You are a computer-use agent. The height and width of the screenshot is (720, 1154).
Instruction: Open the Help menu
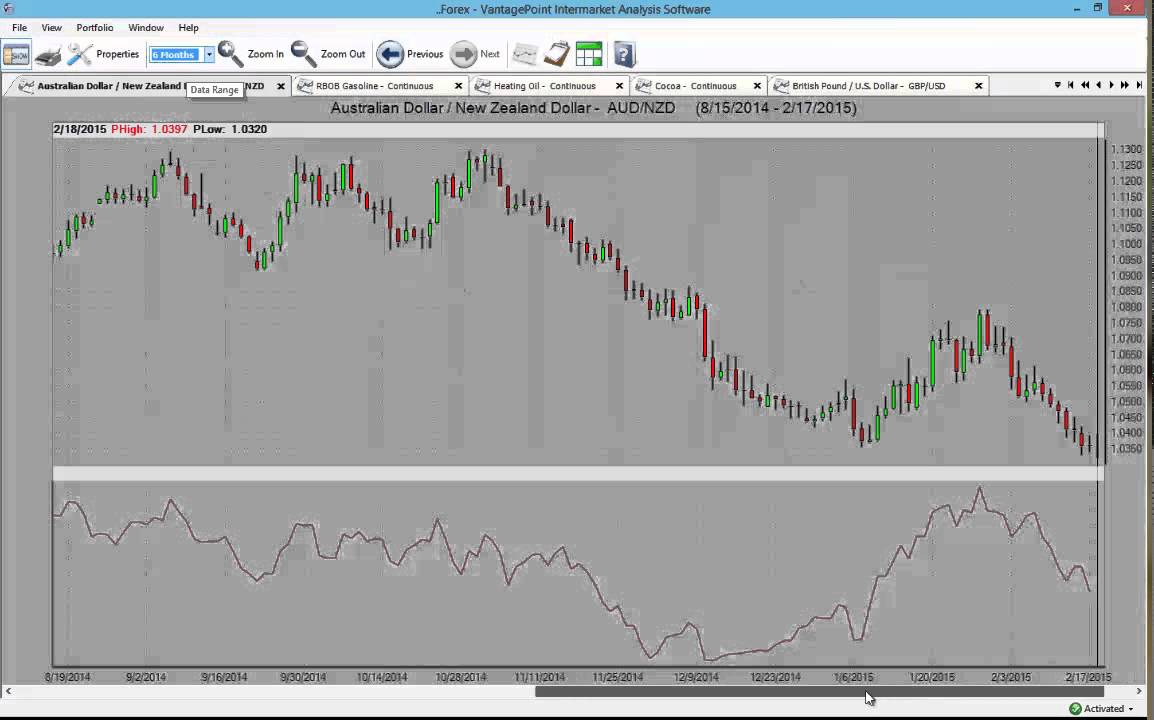click(188, 27)
